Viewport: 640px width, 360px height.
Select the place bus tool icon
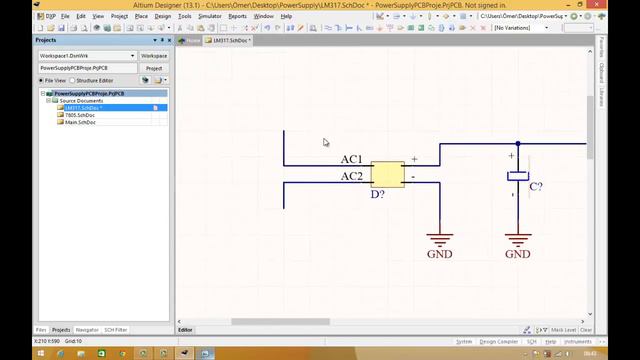(338, 28)
